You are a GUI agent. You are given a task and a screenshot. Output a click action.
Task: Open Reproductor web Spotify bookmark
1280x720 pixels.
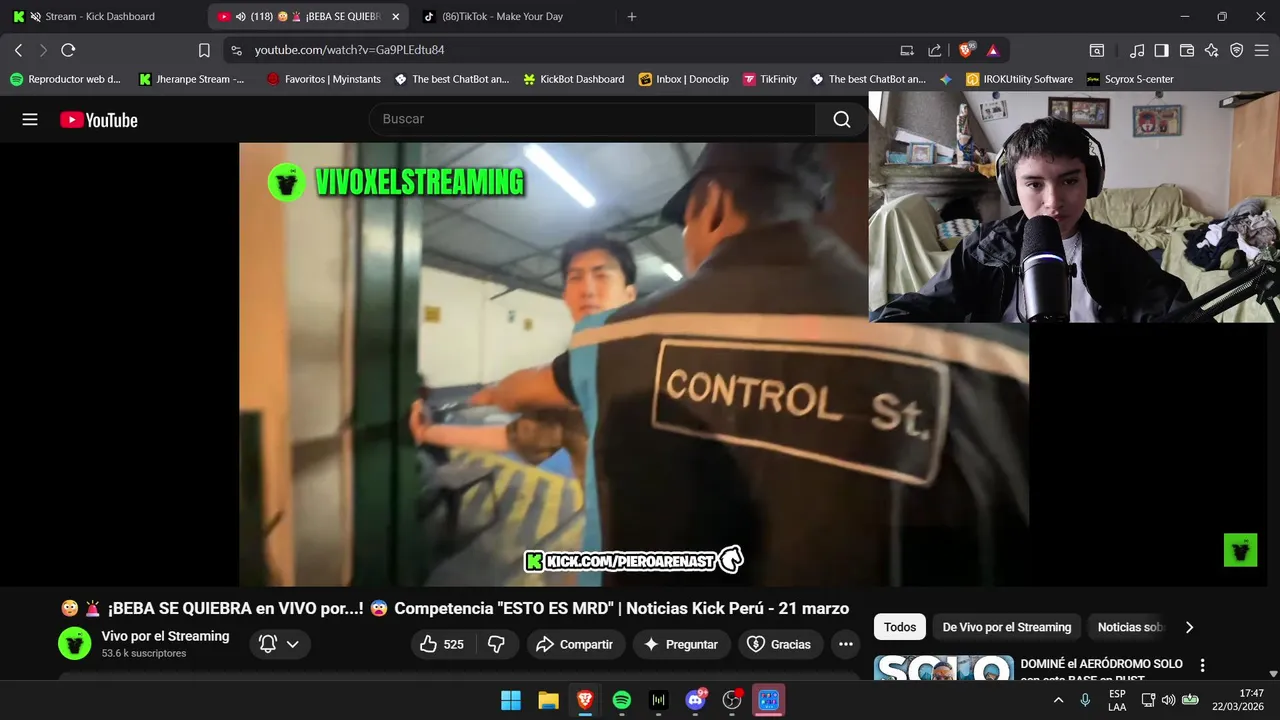pyautogui.click(x=65, y=79)
